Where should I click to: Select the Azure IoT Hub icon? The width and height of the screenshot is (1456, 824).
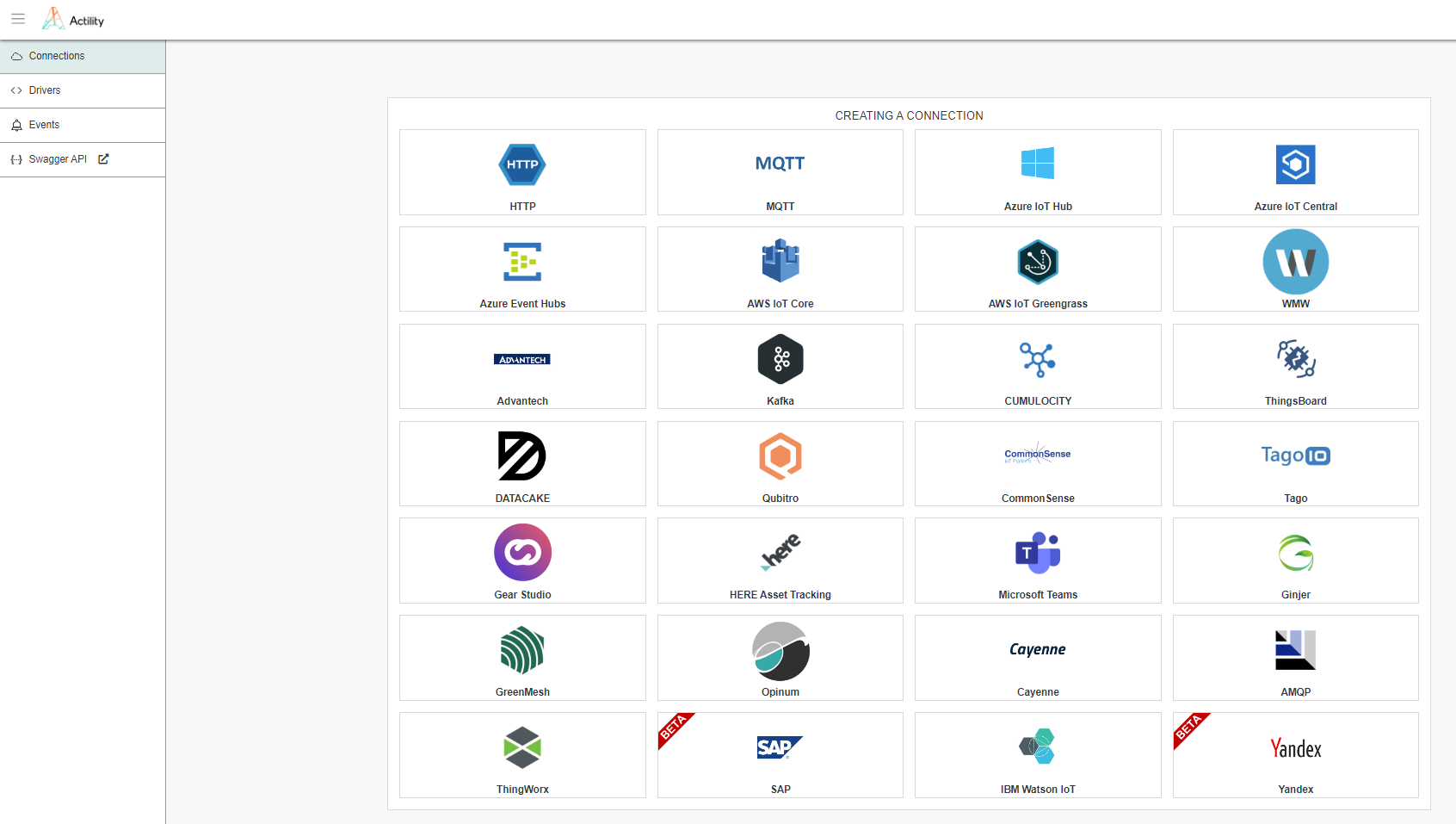(1038, 164)
